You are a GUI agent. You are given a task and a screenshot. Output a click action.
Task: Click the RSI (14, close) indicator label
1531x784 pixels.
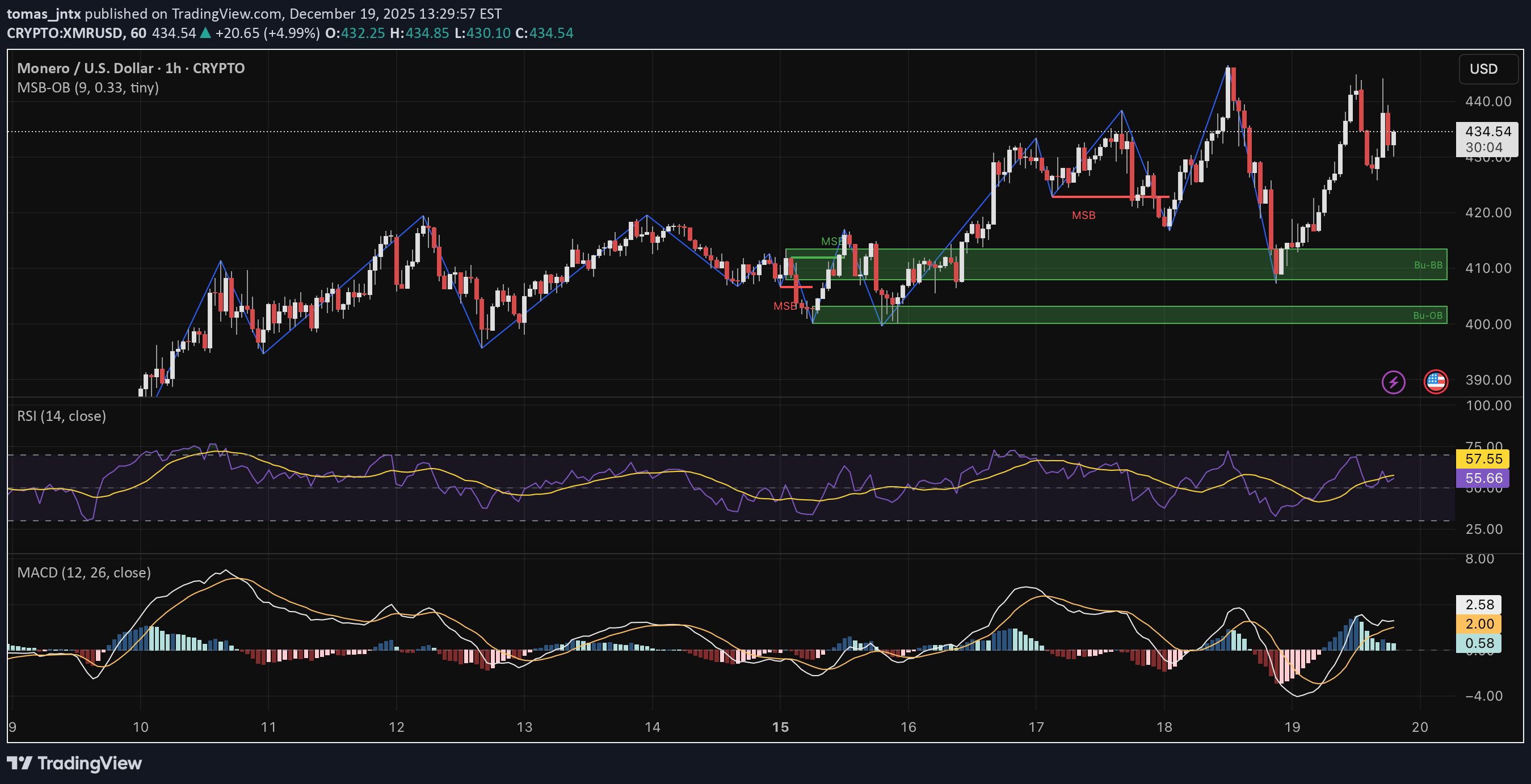click(61, 416)
